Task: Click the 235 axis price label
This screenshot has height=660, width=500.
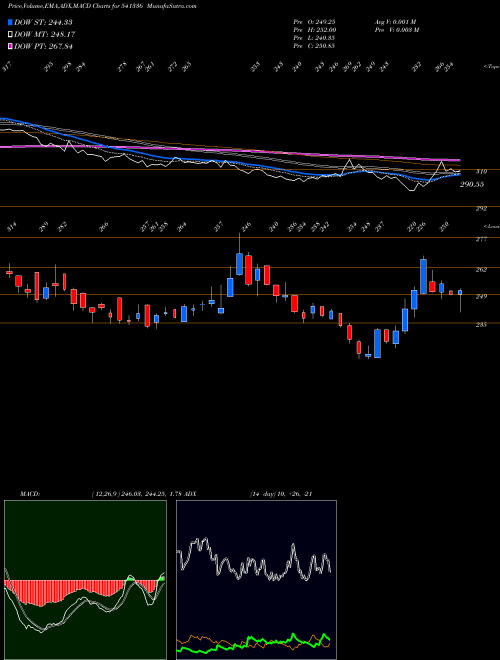Action: tap(481, 325)
